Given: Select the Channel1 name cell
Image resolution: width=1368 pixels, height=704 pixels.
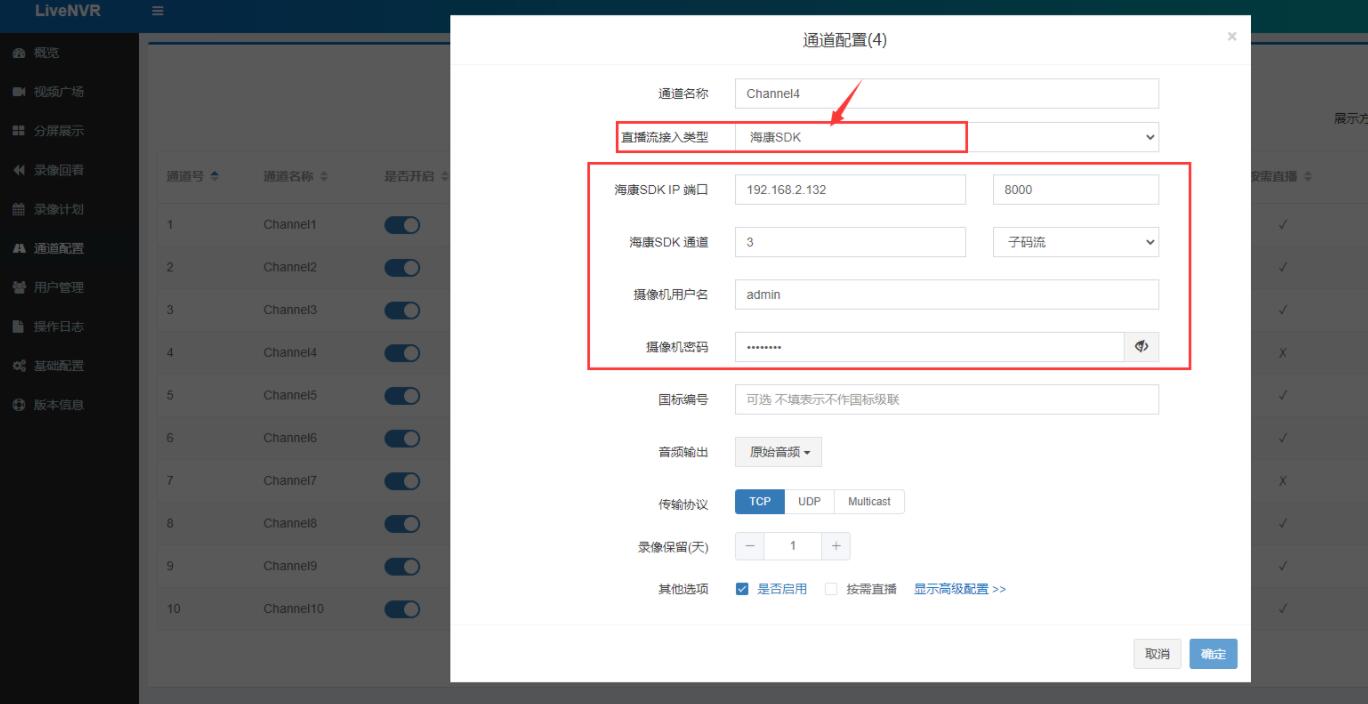Looking at the screenshot, I should [x=290, y=225].
